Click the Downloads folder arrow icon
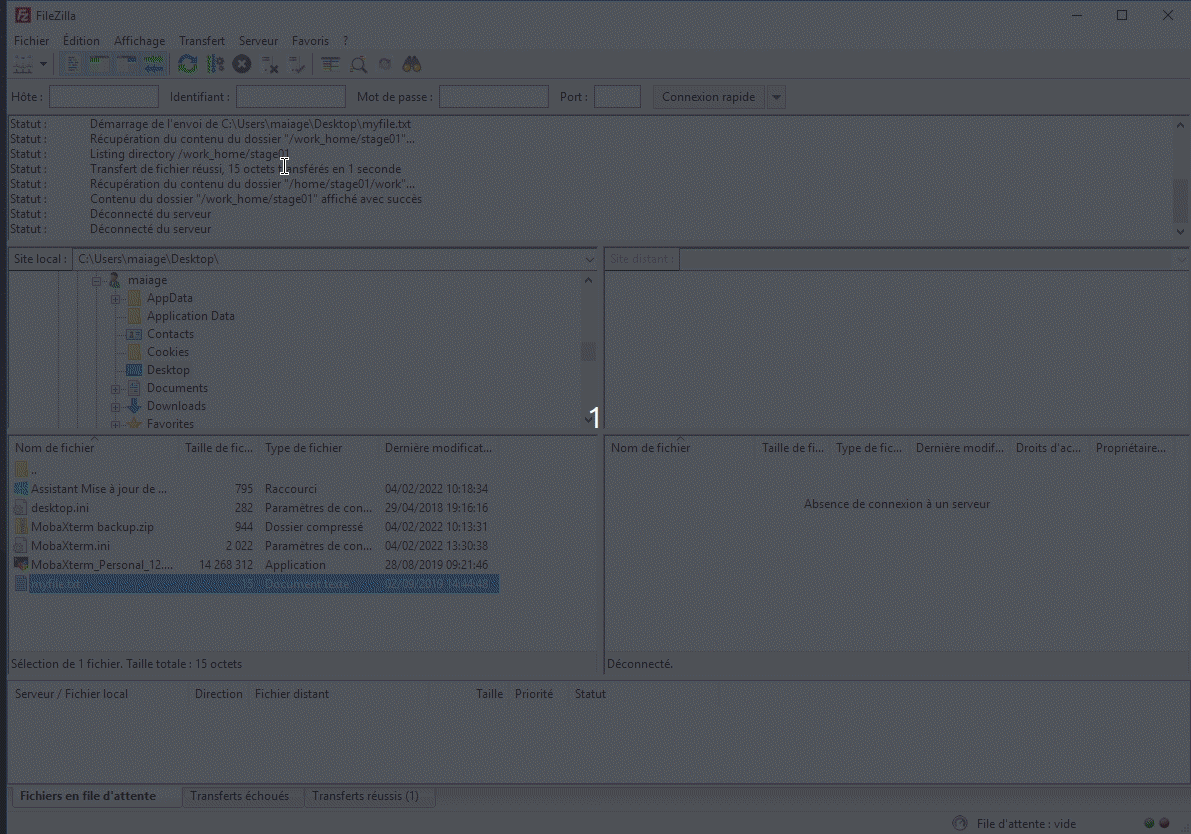This screenshot has height=834, width=1191. (134, 406)
